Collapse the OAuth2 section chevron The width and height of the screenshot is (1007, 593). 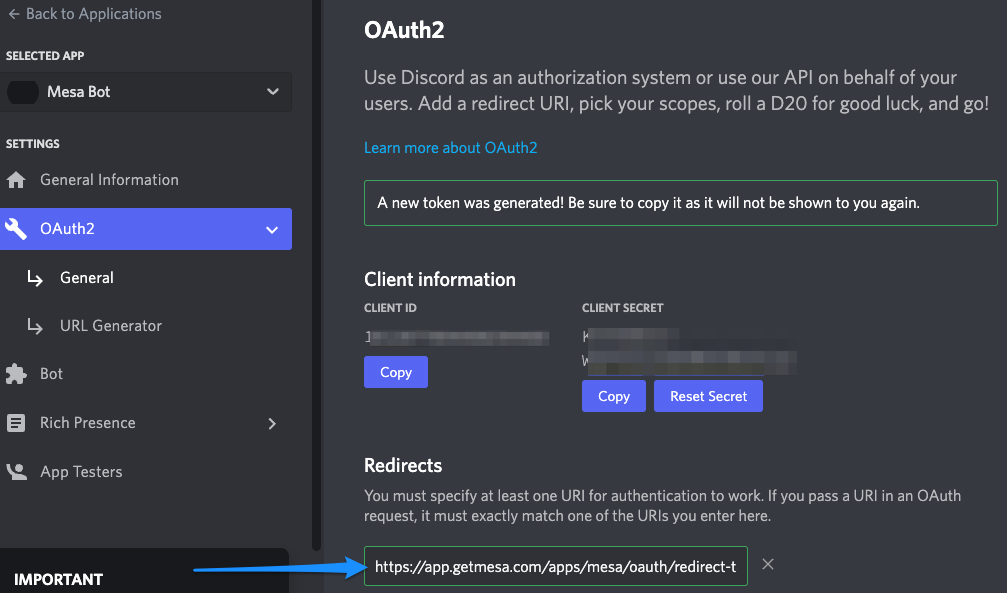272,229
